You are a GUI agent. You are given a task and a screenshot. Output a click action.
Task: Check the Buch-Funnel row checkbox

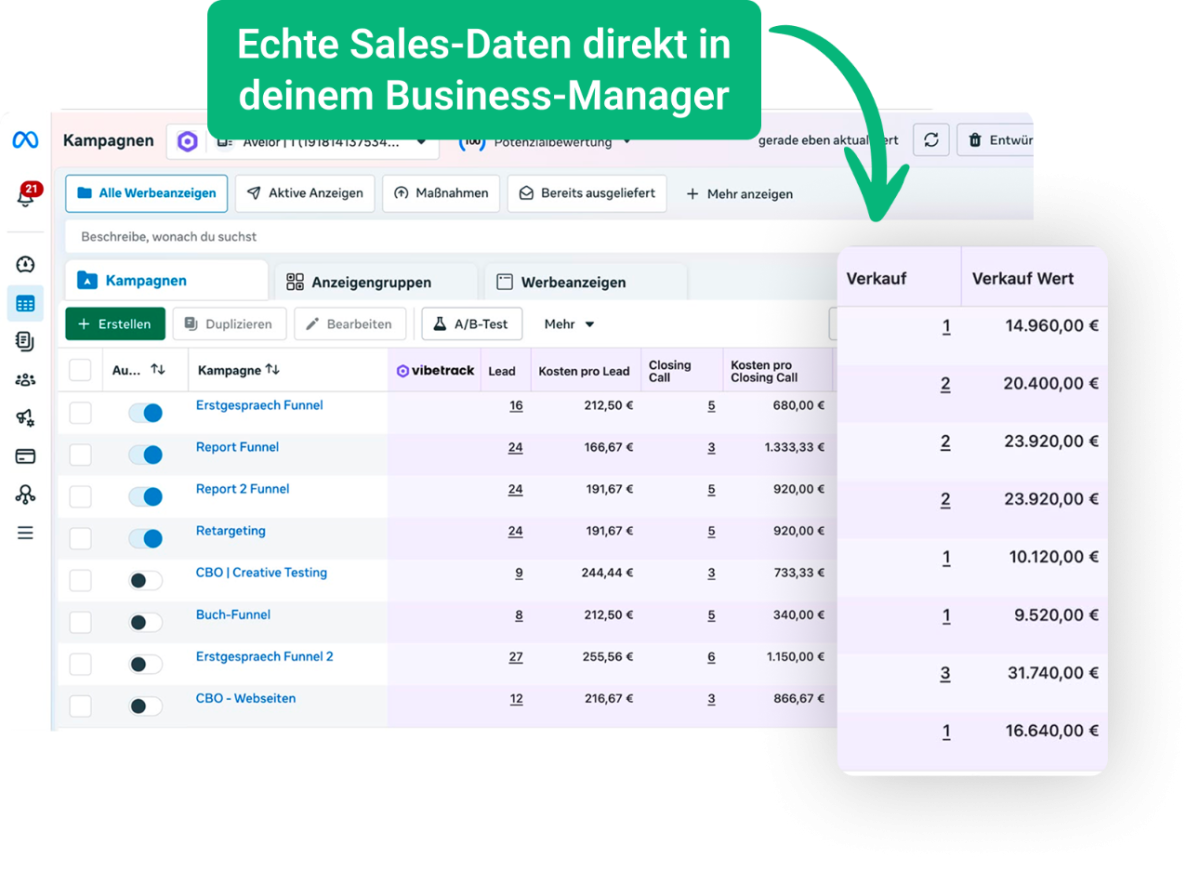[x=80, y=623]
